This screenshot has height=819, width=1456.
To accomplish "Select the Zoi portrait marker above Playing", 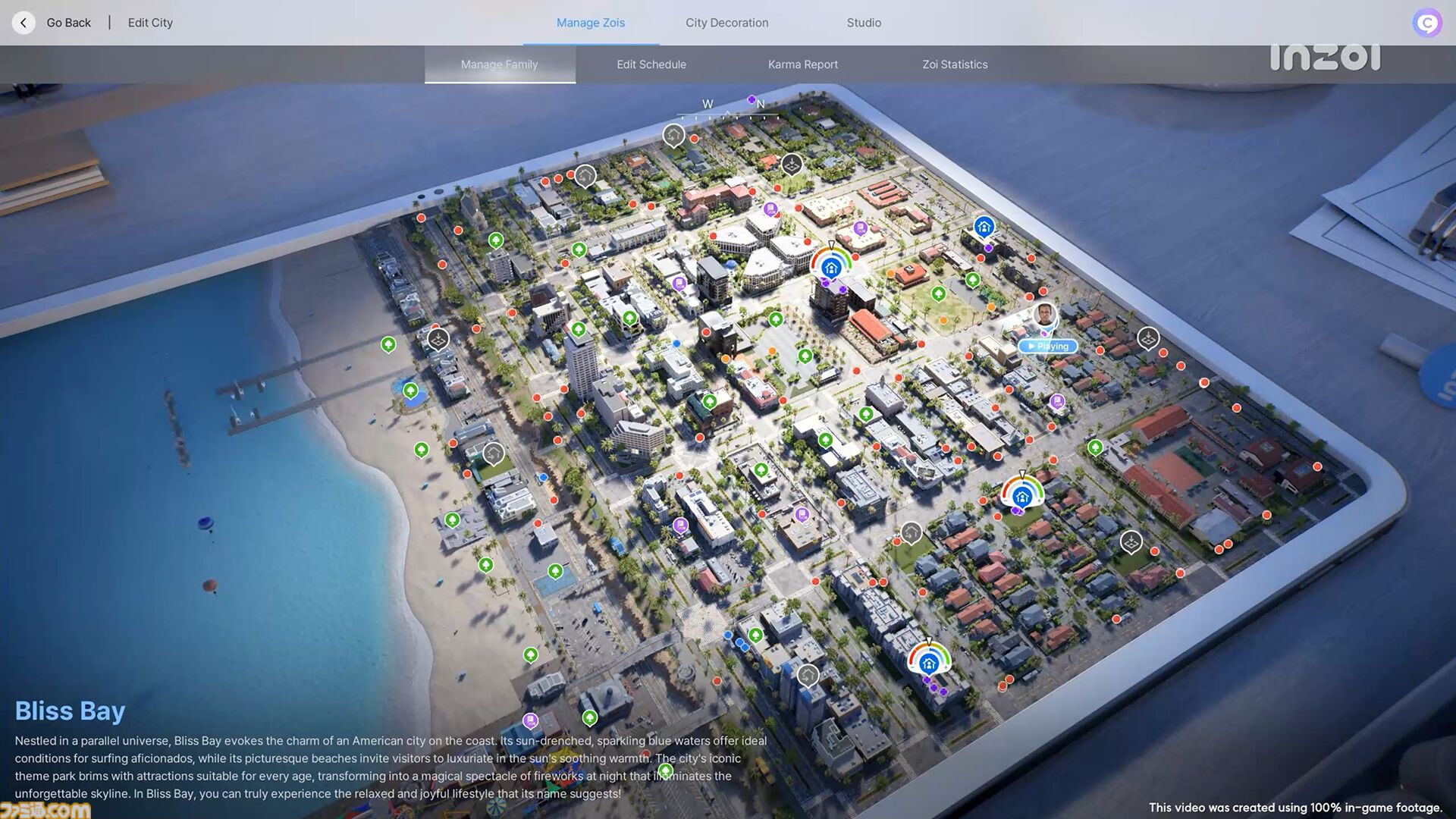I will point(1045,315).
